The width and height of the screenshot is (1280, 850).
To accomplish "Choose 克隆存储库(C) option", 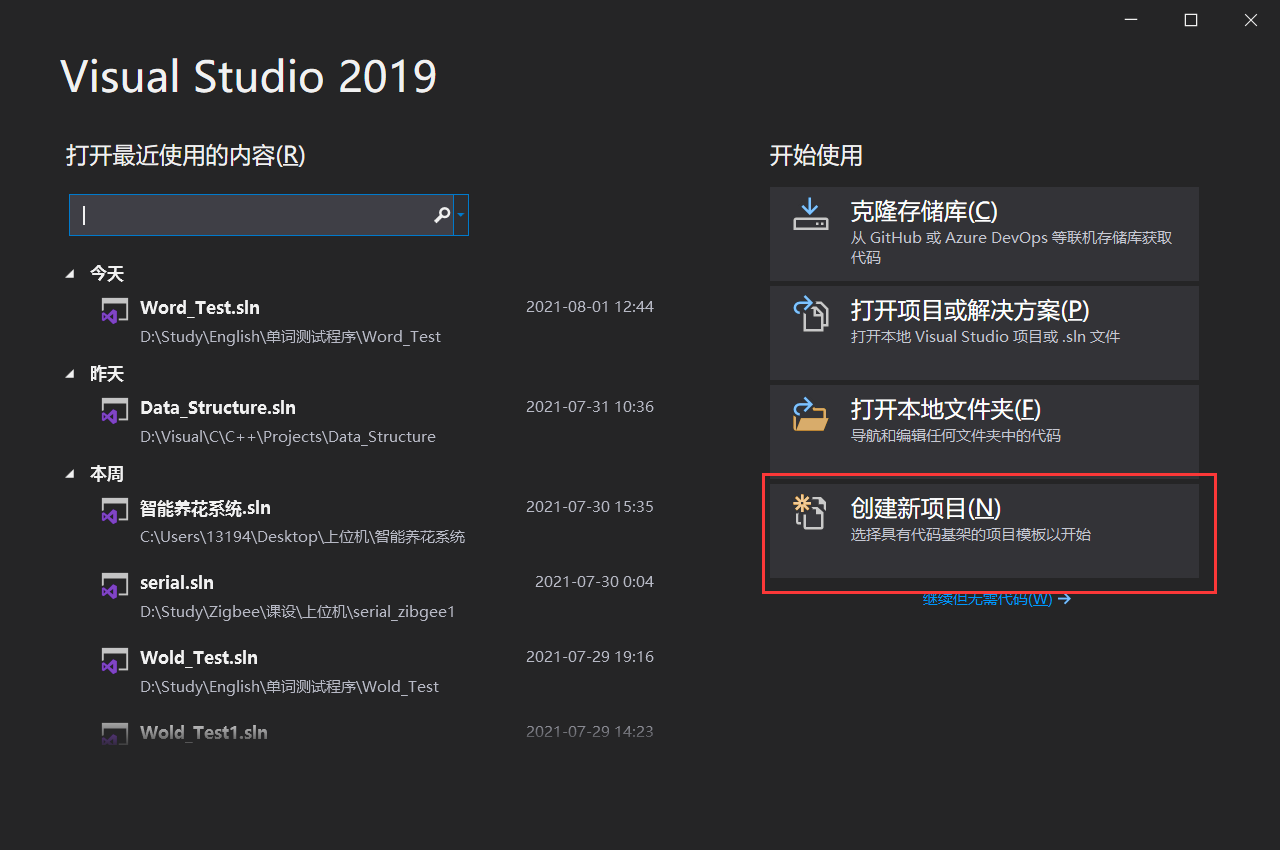I will [x=984, y=234].
